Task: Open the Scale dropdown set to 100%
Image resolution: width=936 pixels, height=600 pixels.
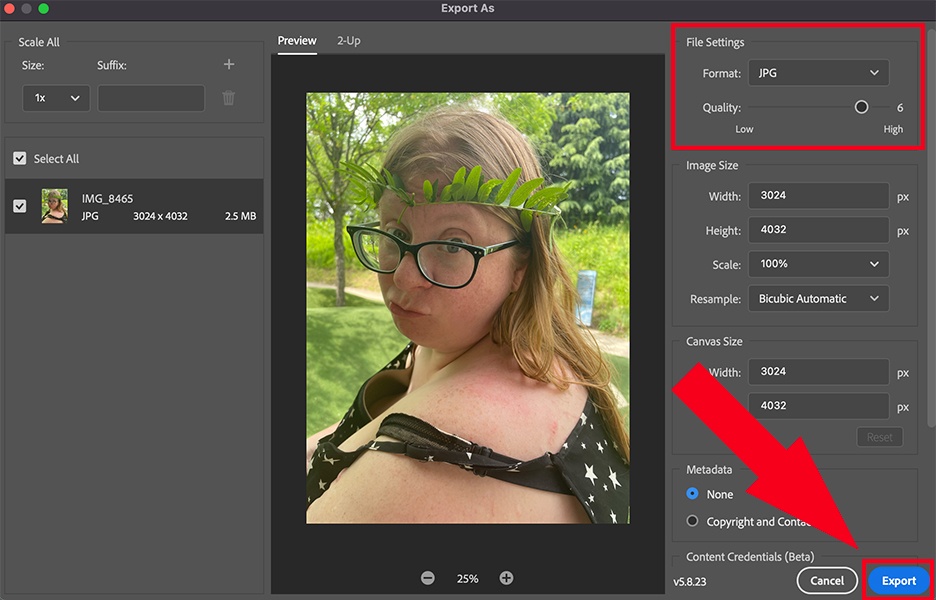Action: [818, 264]
